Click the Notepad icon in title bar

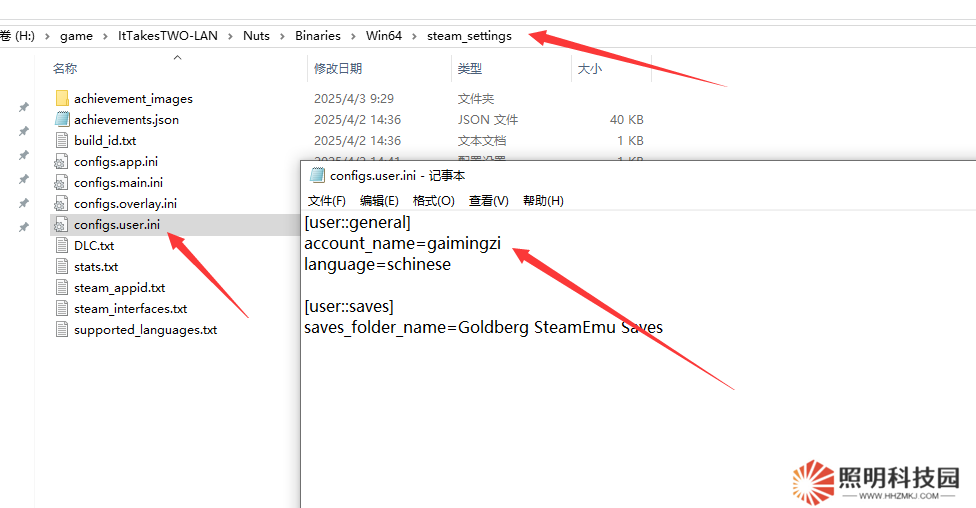(x=317, y=175)
